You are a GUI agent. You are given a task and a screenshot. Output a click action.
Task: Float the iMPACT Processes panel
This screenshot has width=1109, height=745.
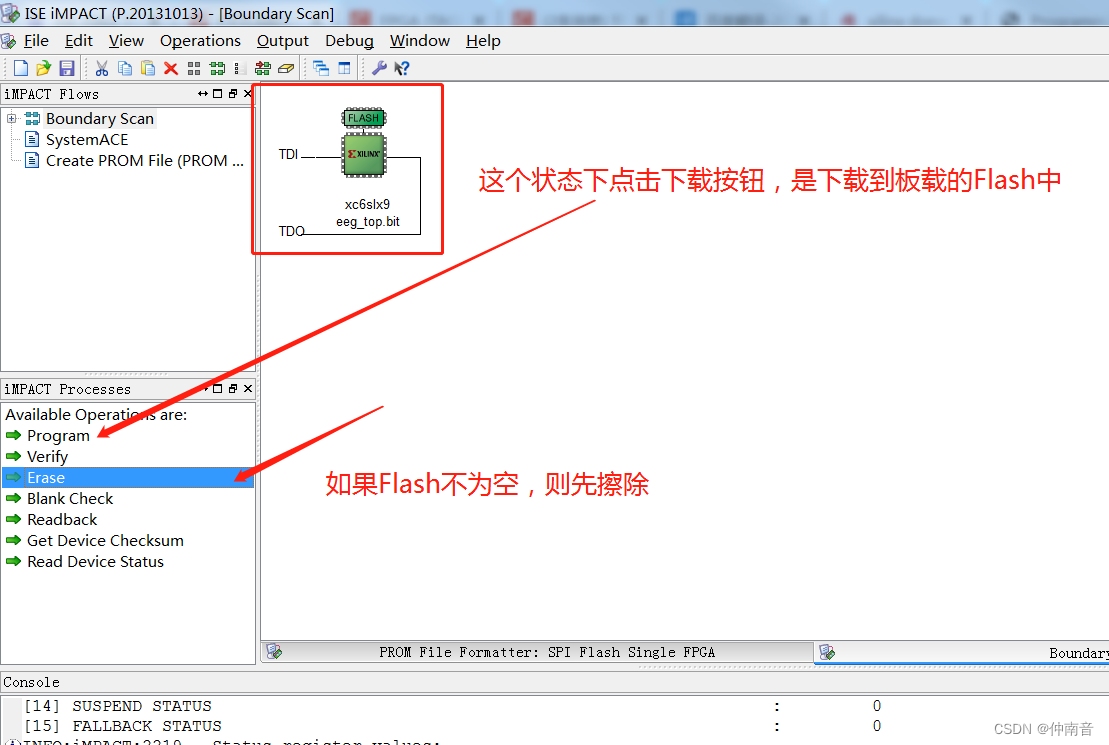pos(233,388)
